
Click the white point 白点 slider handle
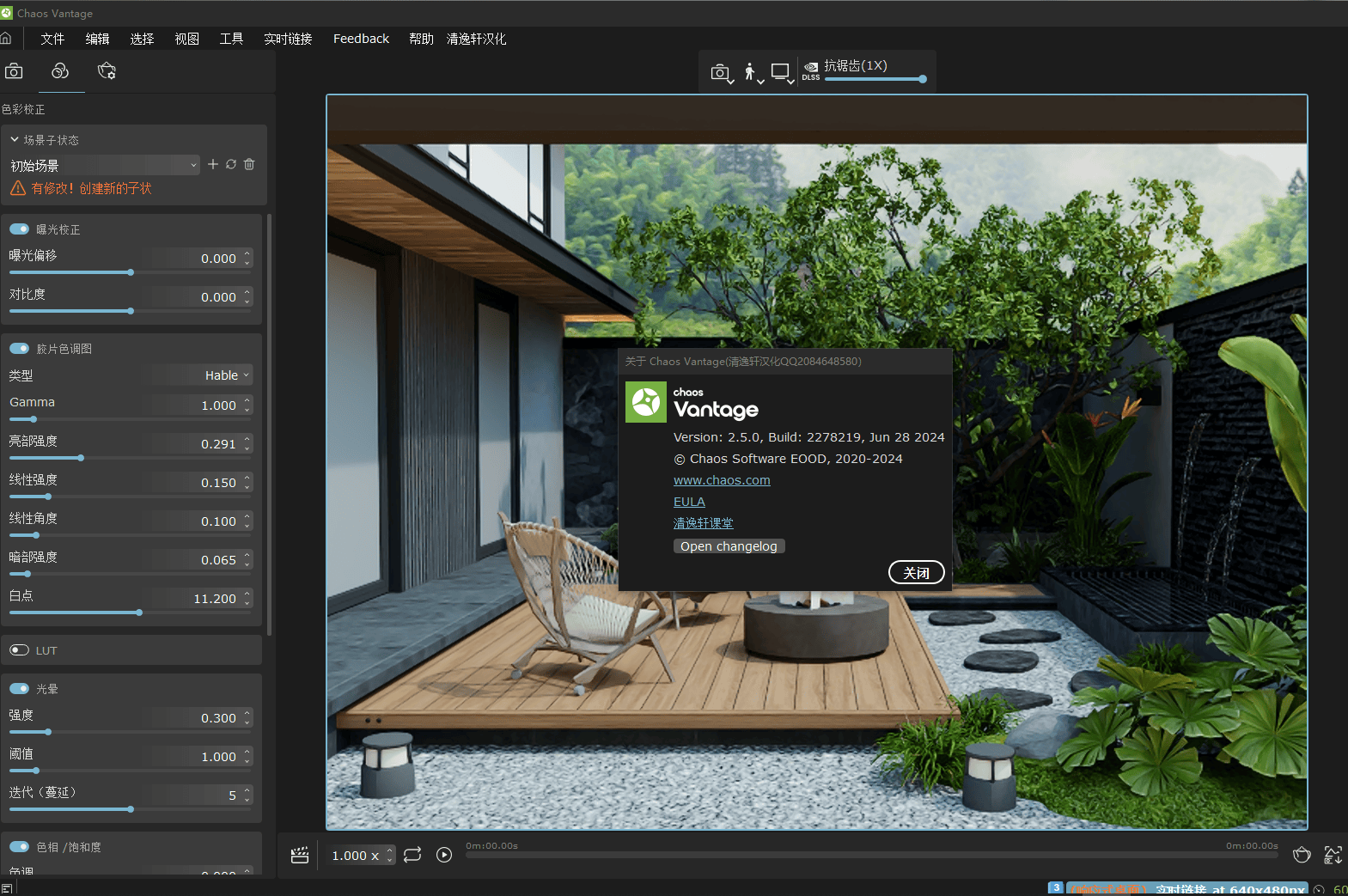[139, 613]
